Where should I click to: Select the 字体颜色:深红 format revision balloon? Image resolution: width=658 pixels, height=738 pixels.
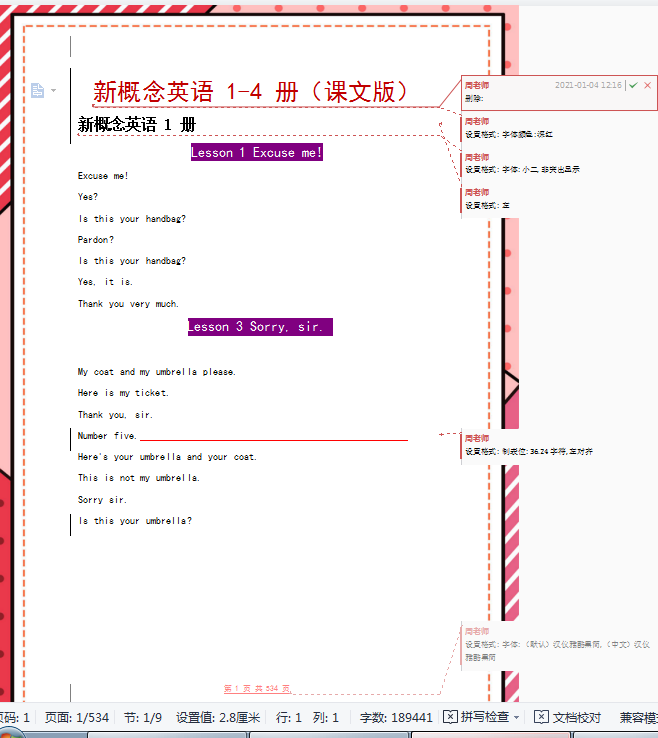point(559,128)
